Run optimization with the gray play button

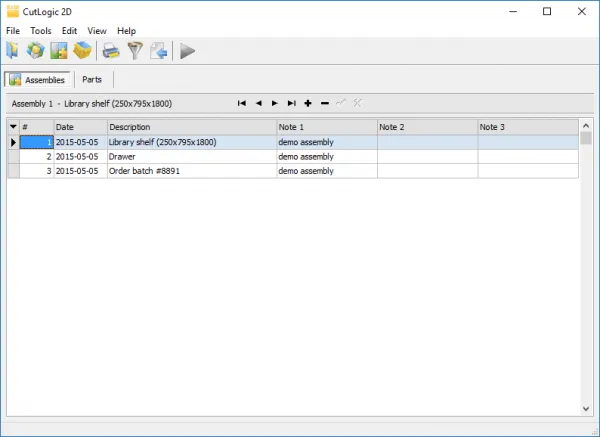pos(187,50)
